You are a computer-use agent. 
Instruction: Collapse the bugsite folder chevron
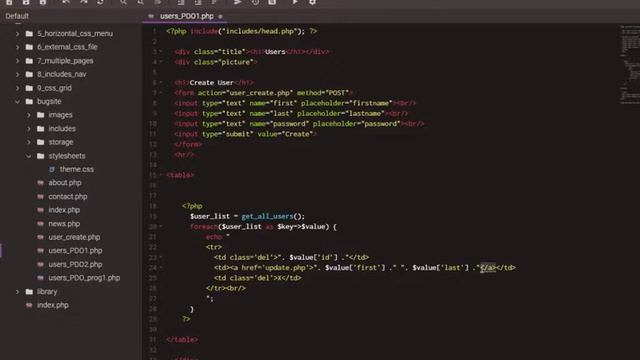coord(18,101)
